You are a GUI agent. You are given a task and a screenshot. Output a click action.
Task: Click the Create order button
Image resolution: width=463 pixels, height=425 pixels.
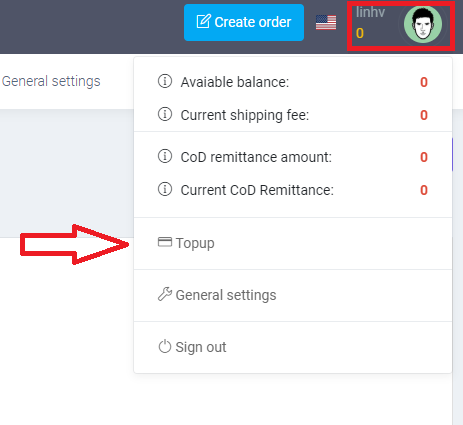click(x=244, y=22)
